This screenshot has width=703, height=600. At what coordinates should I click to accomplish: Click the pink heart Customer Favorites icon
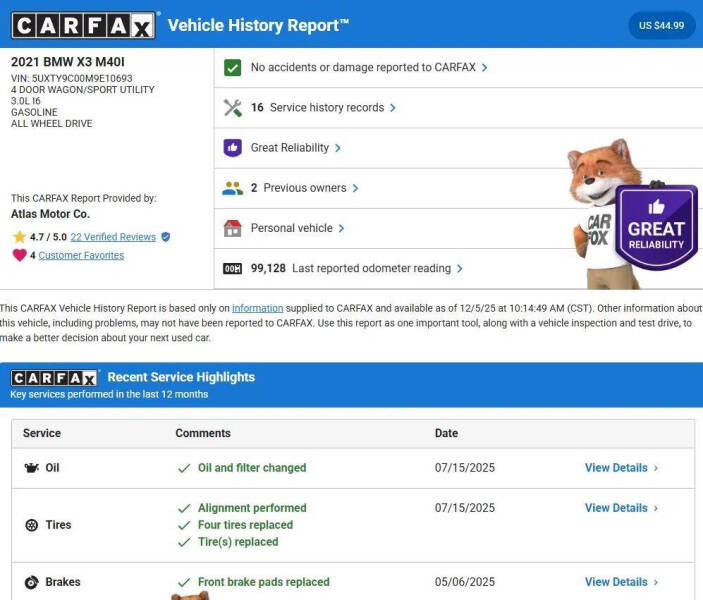pyautogui.click(x=19, y=255)
